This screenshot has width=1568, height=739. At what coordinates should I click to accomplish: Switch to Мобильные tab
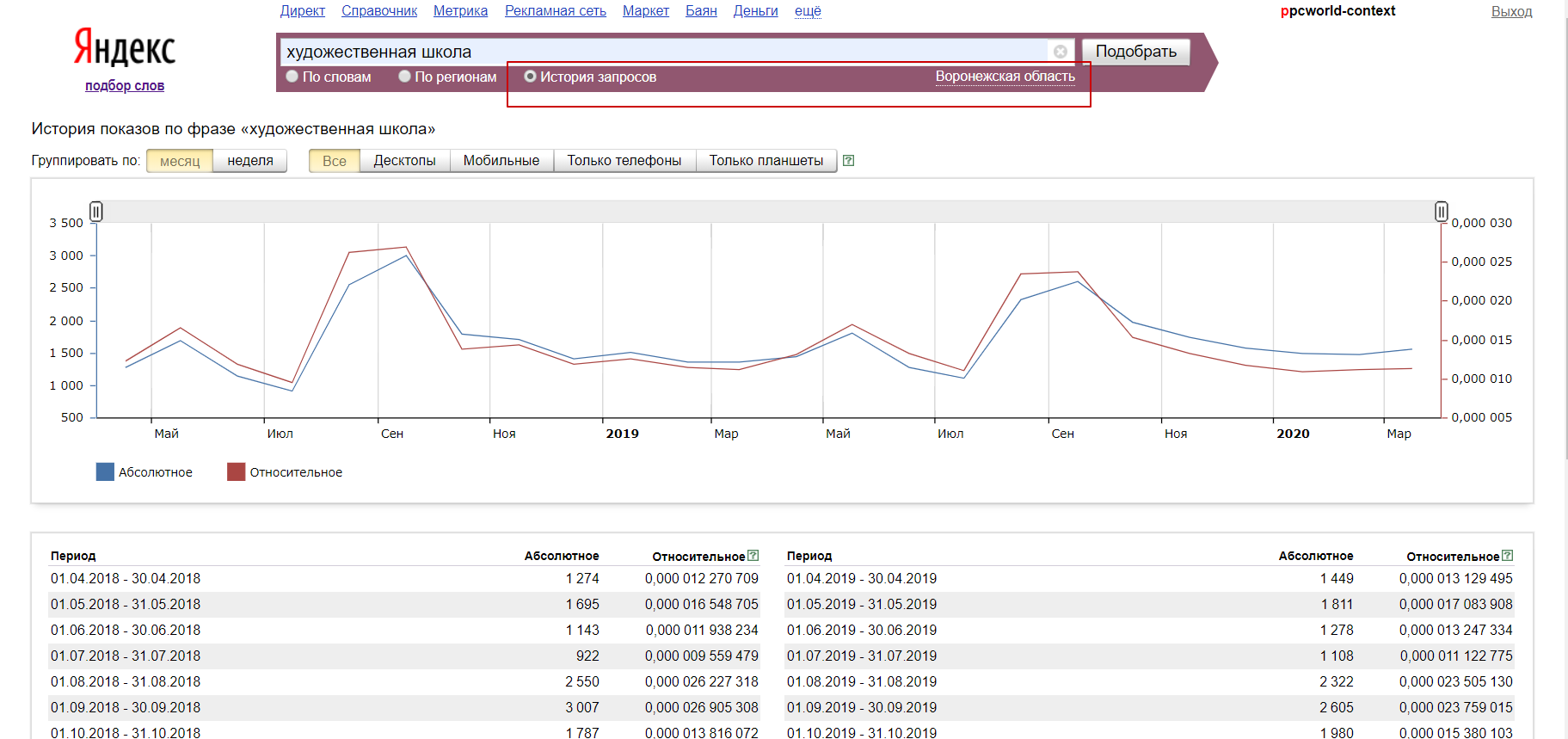[501, 161]
